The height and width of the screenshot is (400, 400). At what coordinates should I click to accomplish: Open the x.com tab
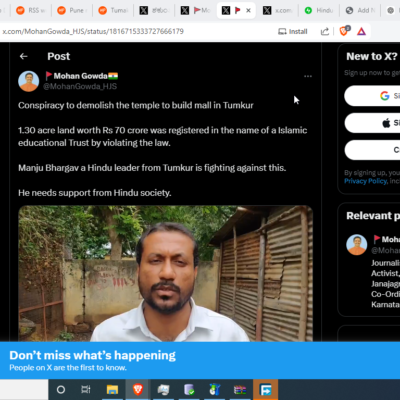pyautogui.click(x=278, y=10)
